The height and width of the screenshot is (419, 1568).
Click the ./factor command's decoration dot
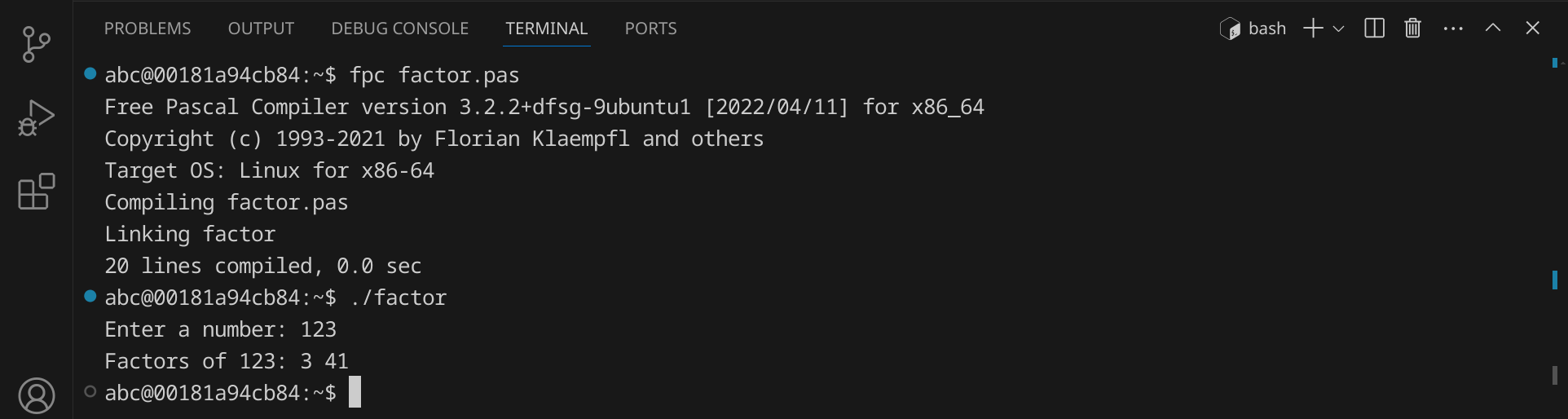click(x=90, y=296)
